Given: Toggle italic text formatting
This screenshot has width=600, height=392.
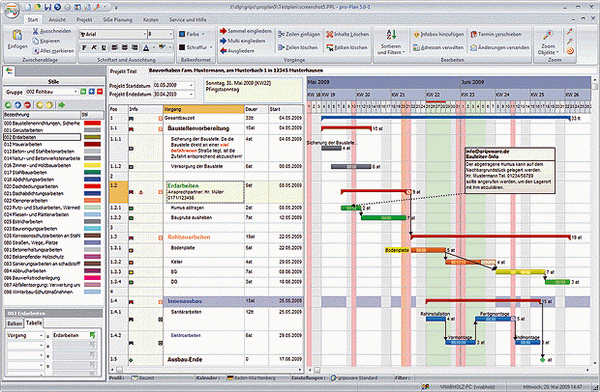Looking at the screenshot, I should 94,47.
